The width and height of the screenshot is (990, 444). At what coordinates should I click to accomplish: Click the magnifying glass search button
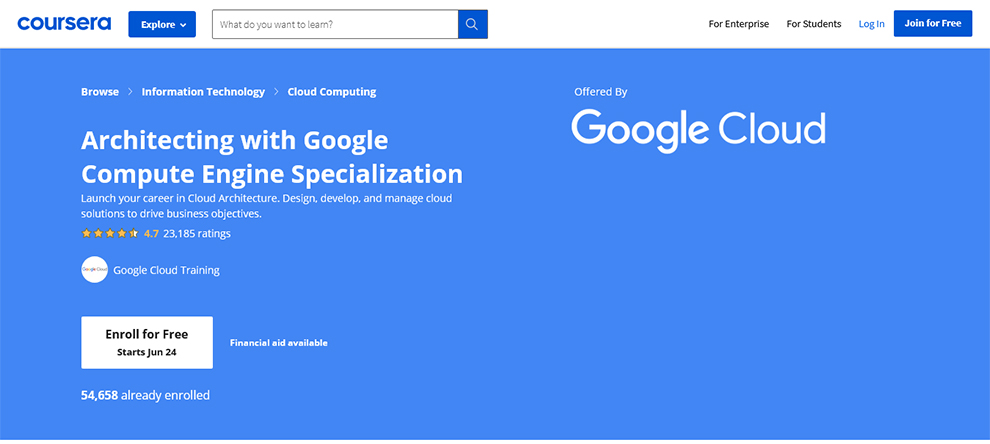click(x=473, y=24)
